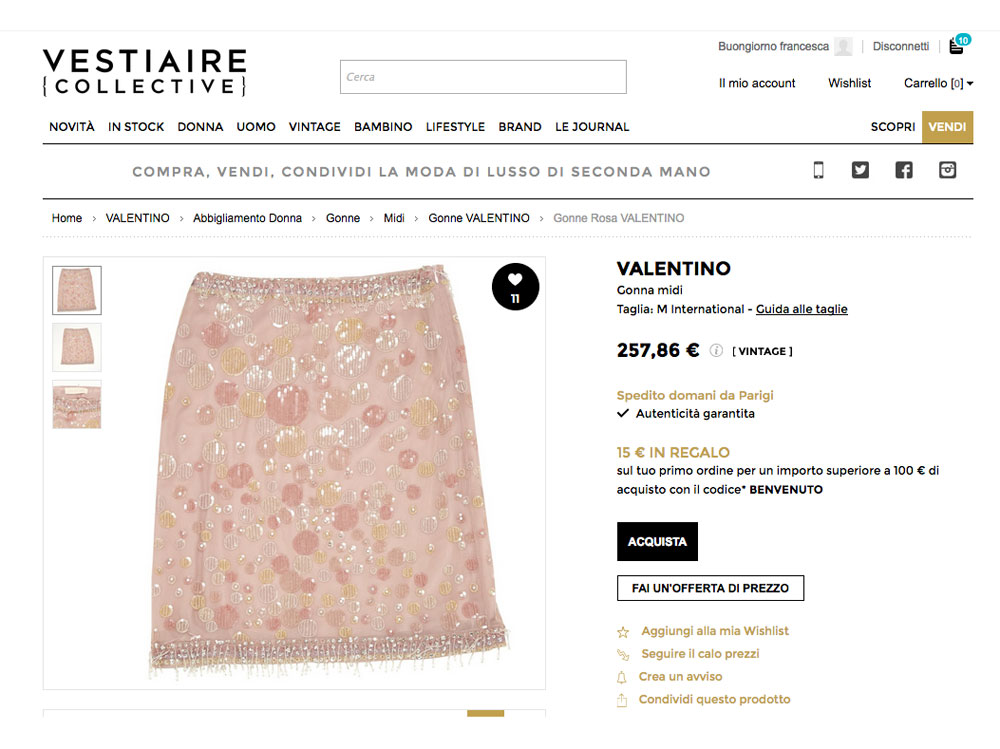Open LE JOURNAL menu item
This screenshot has width=1000, height=749.
pos(592,127)
